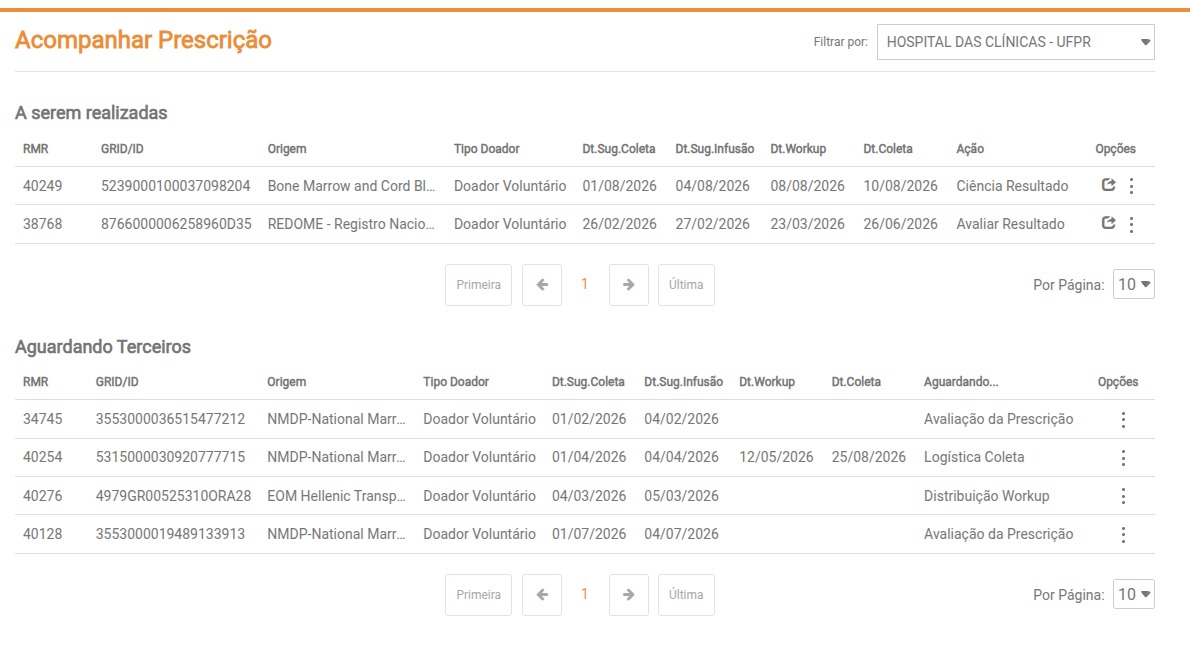The height and width of the screenshot is (664, 1190).
Task: Open the options menu for RMR 40249
Action: [1131, 186]
